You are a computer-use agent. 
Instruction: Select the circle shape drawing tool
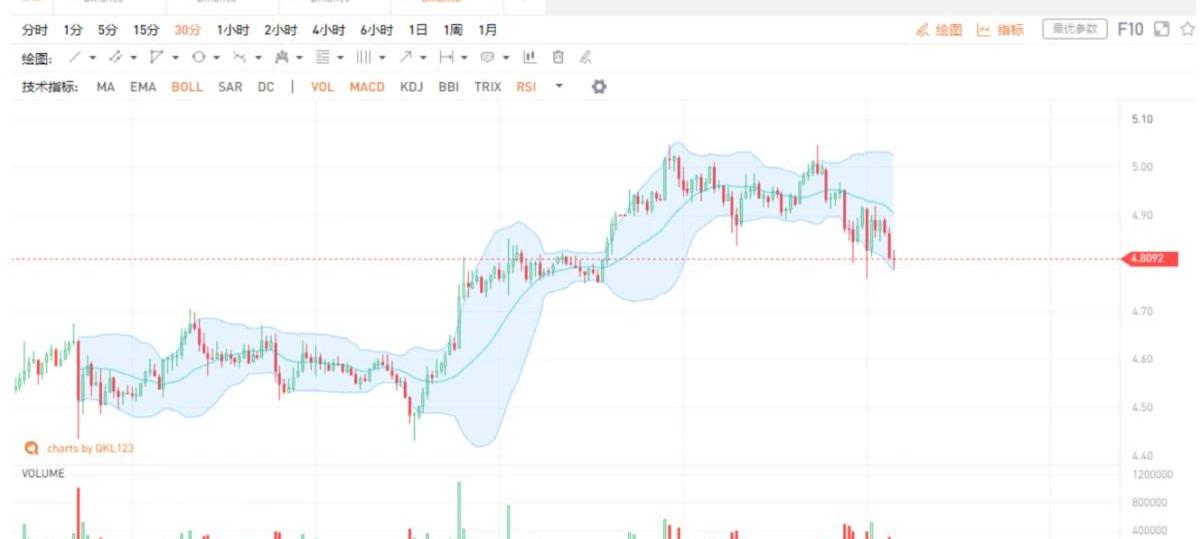tap(198, 58)
